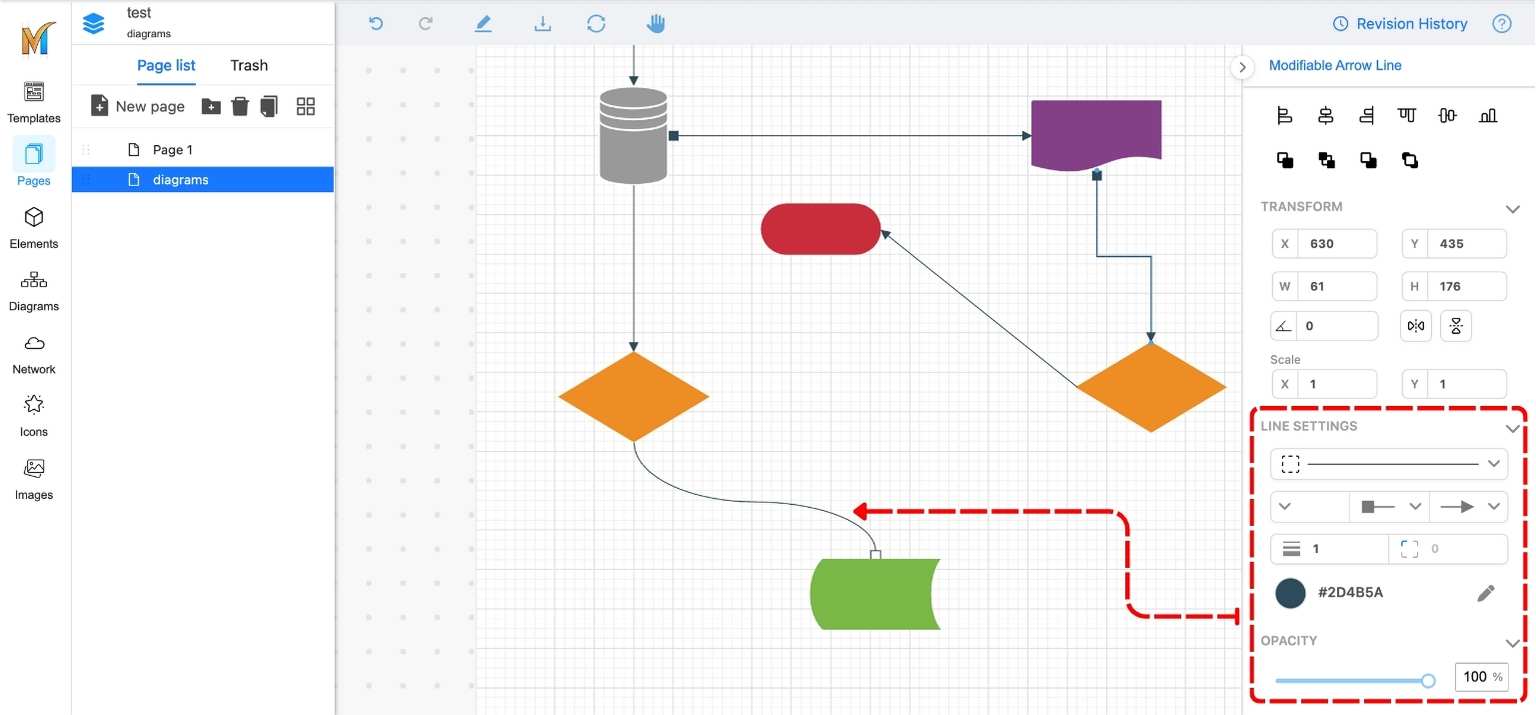Open Revision History
This screenshot has height=715, width=1536.
[x=1400, y=24]
